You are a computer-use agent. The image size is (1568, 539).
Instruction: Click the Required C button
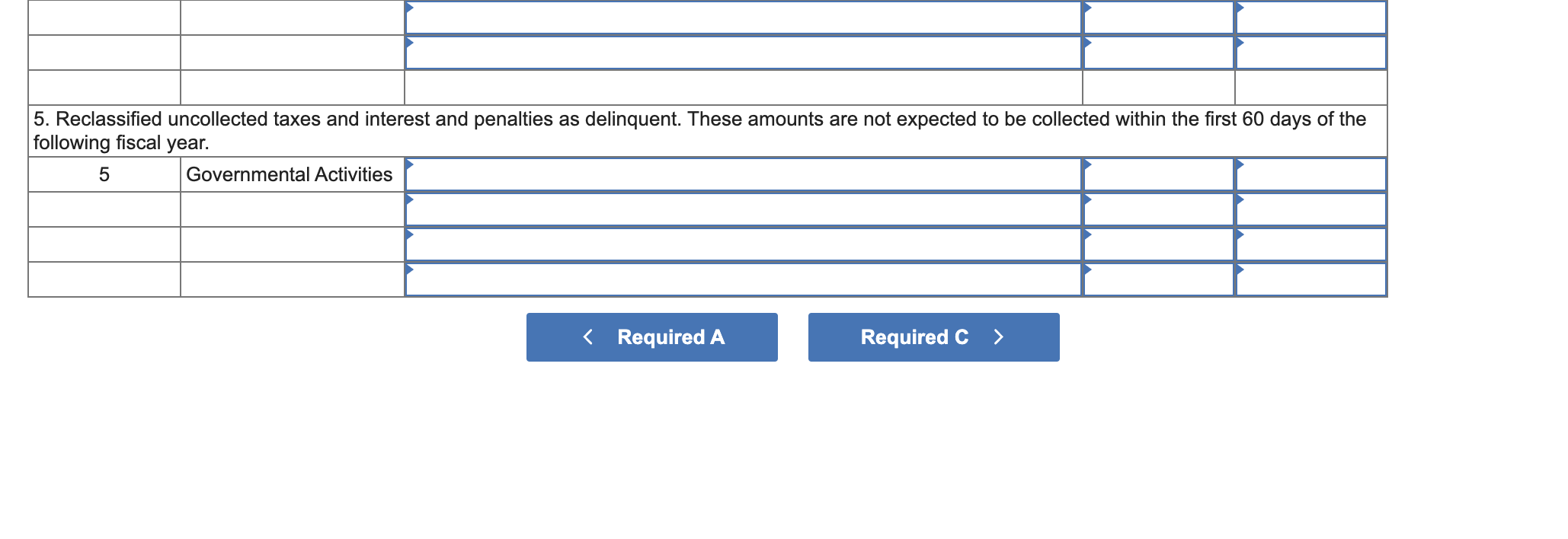click(x=933, y=336)
